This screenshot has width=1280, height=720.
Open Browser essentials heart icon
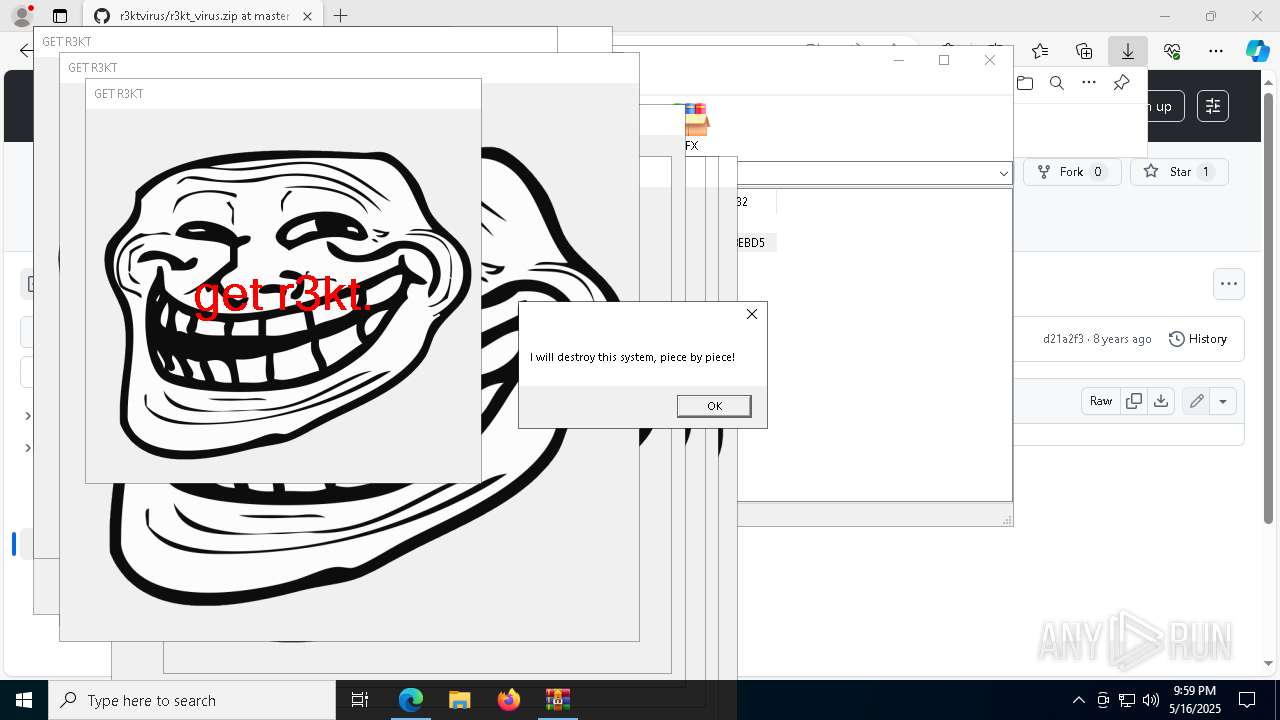pyautogui.click(x=1172, y=51)
